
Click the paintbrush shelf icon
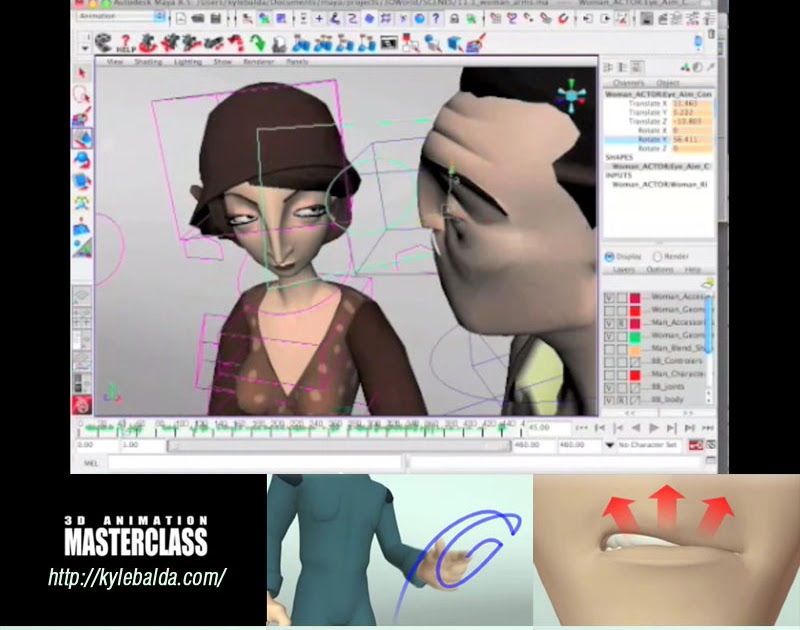coord(476,43)
